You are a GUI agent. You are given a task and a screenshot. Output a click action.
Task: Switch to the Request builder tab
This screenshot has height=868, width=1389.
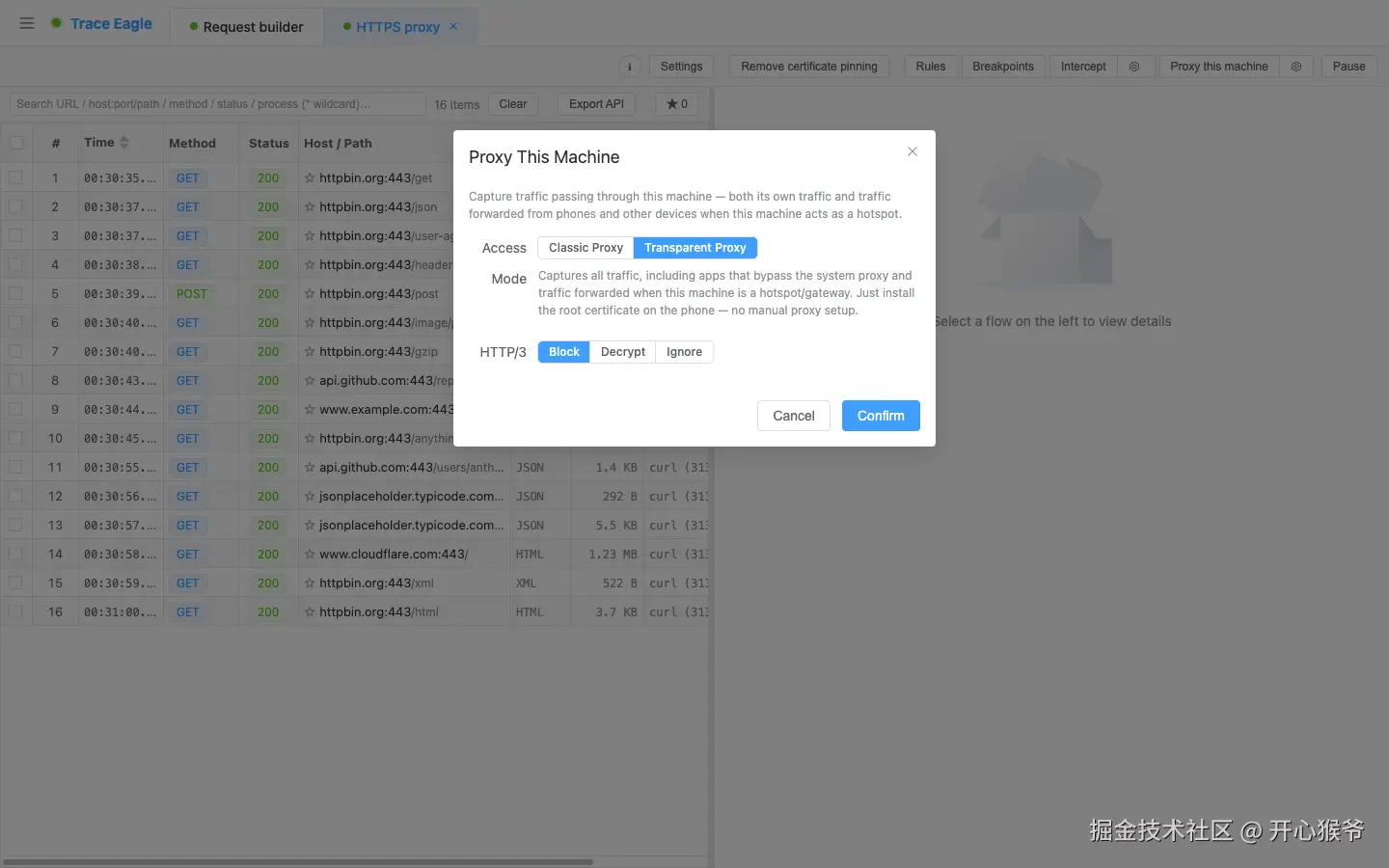click(x=247, y=27)
